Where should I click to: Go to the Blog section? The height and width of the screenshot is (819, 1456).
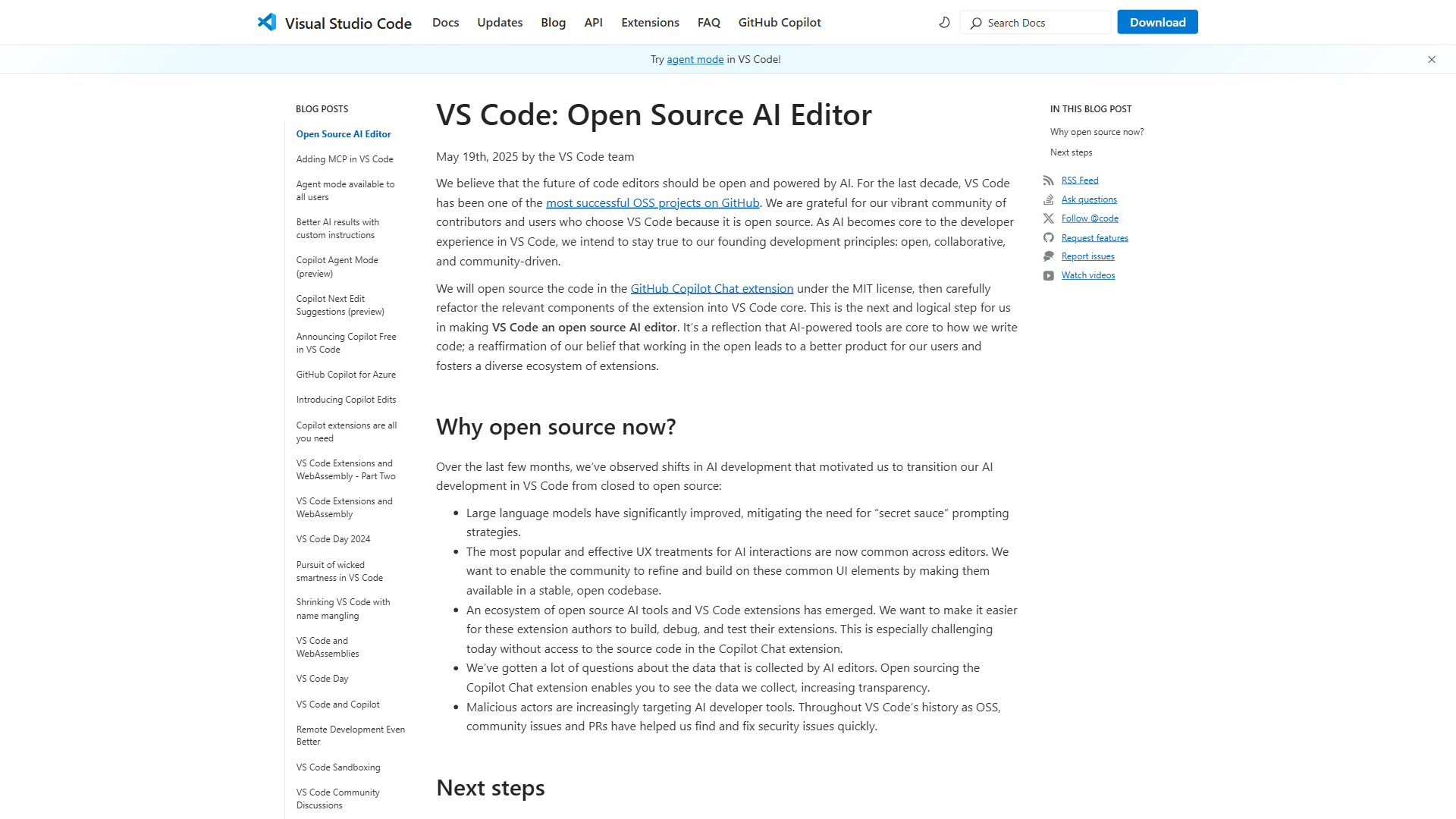pos(553,23)
